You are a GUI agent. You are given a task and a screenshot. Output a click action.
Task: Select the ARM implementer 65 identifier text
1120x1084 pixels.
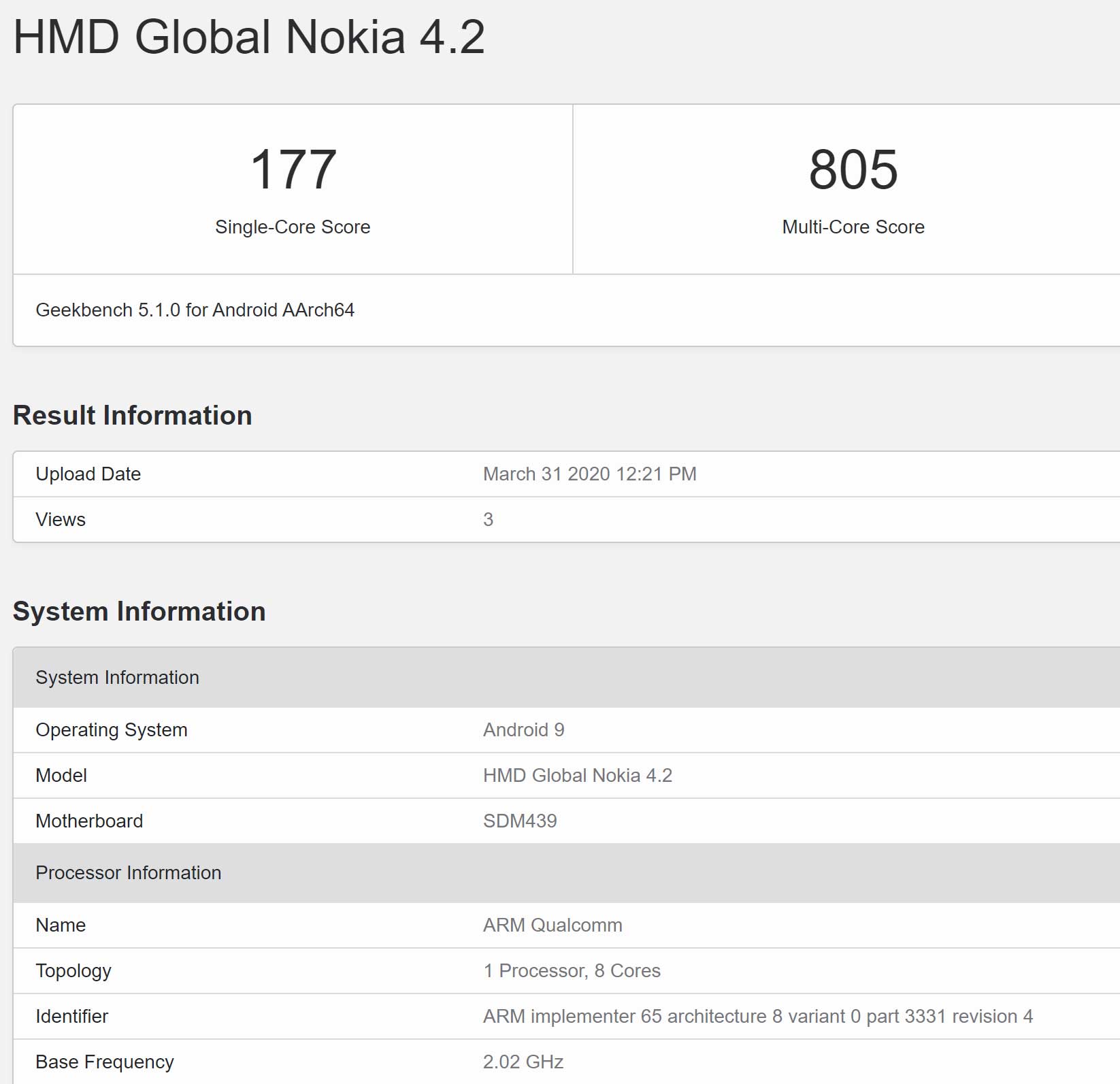757,1017
